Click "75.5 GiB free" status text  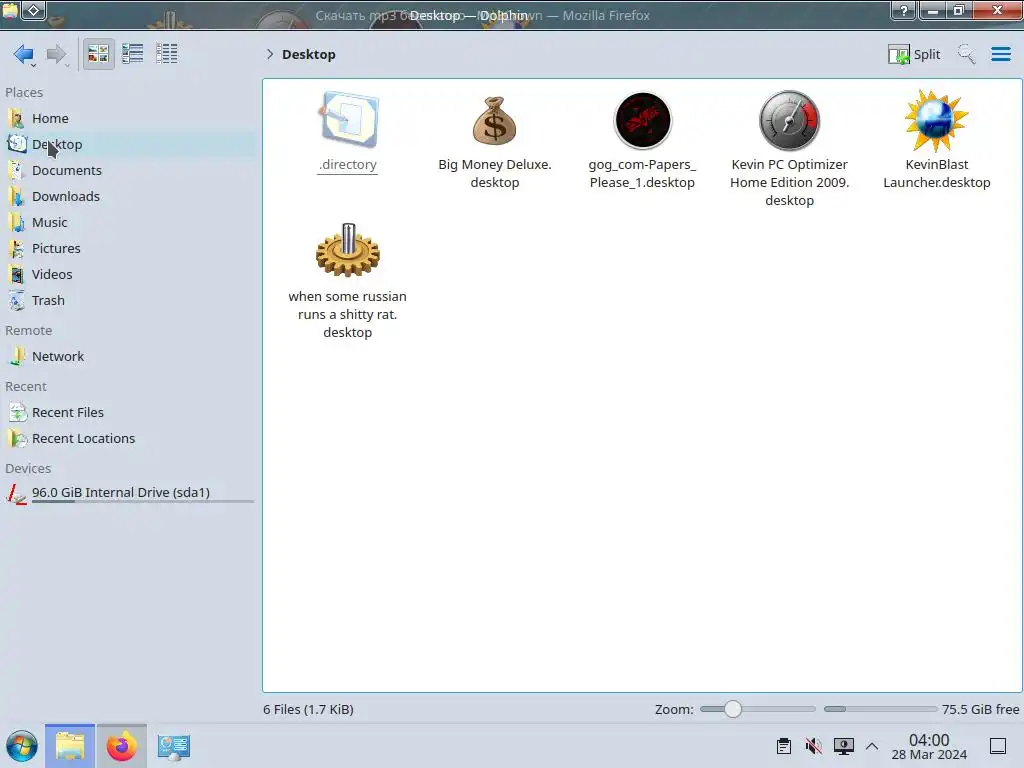(980, 709)
